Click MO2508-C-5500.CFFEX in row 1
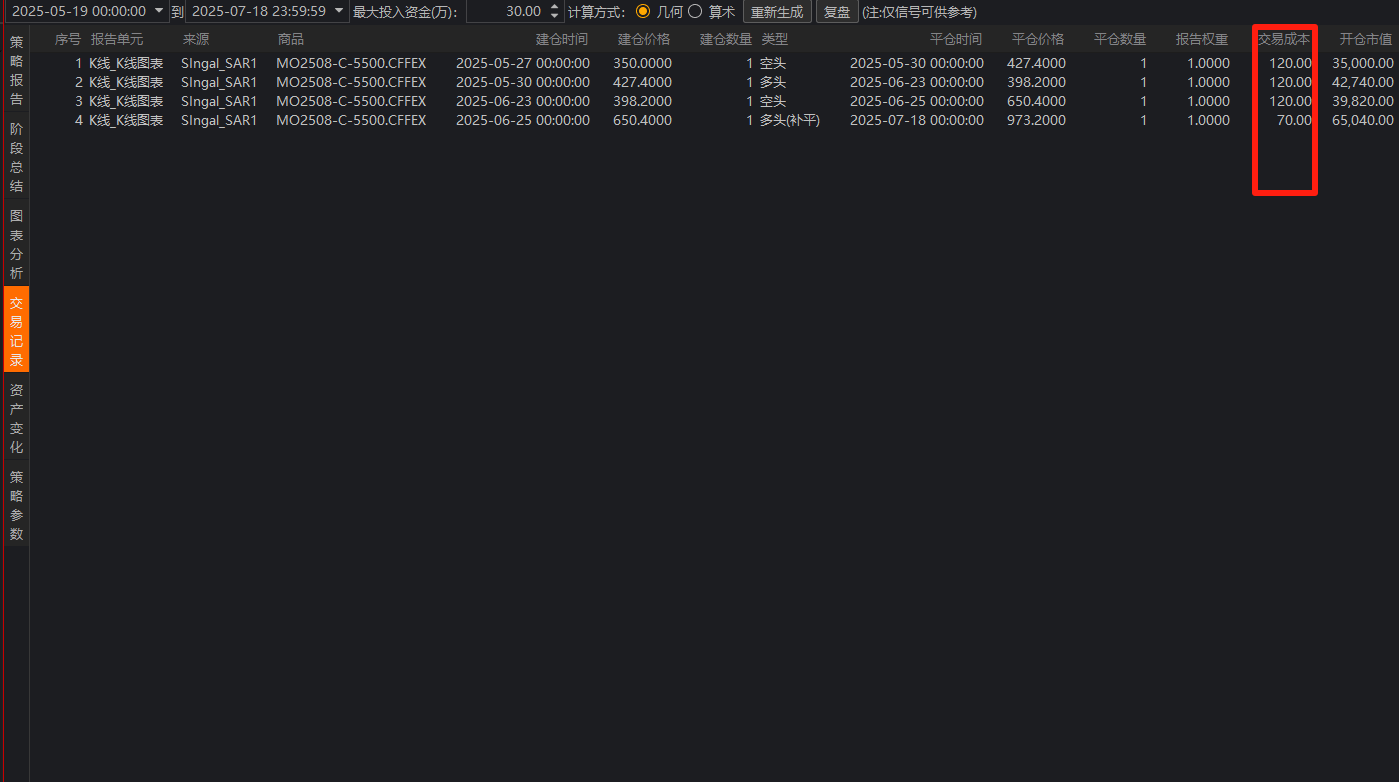1399x782 pixels. (351, 63)
